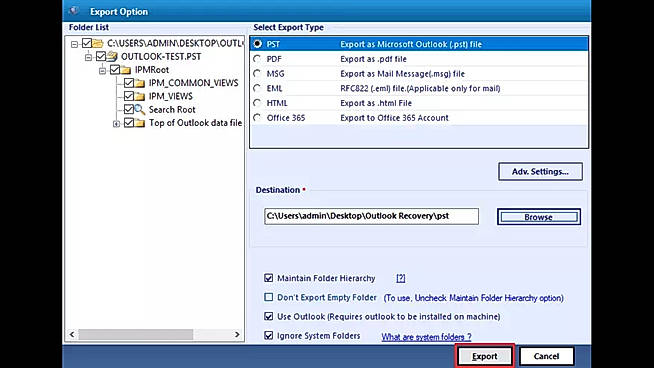
Task: Click the open folder icon of C:\USERS\ADMIN path
Action: [98, 43]
